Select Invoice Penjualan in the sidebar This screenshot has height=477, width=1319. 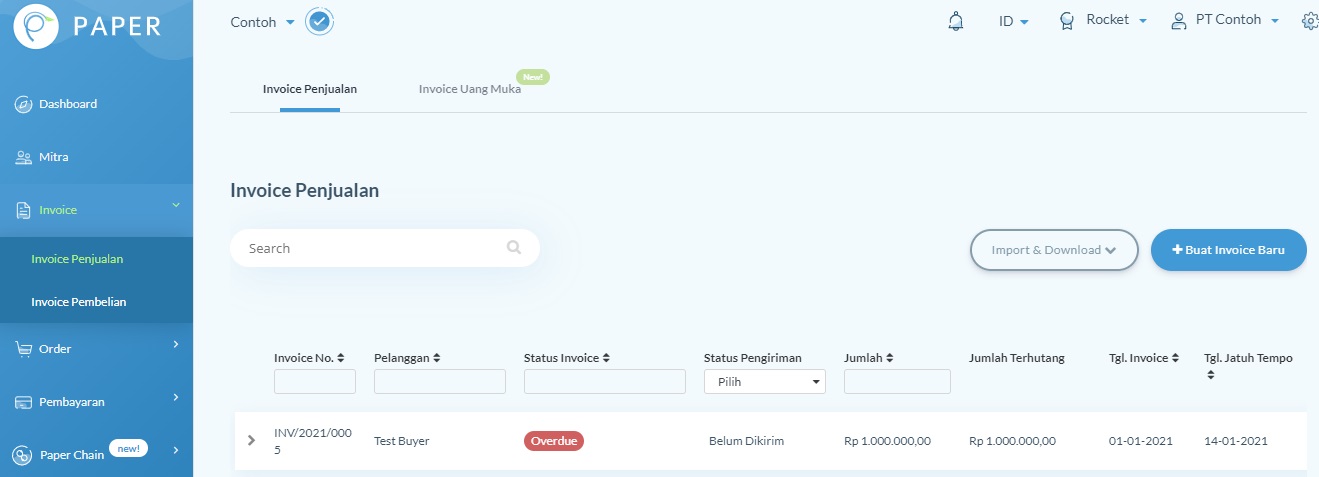tap(77, 259)
